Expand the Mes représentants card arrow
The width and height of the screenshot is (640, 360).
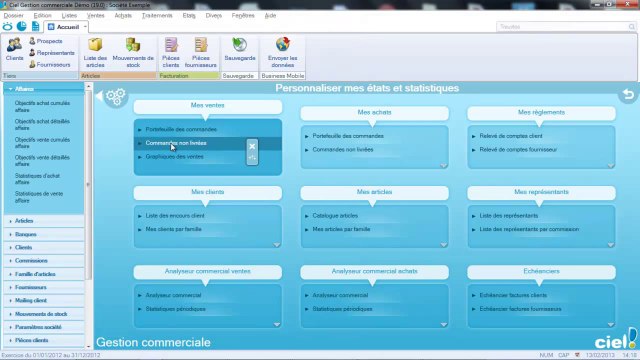pyautogui.click(x=611, y=245)
